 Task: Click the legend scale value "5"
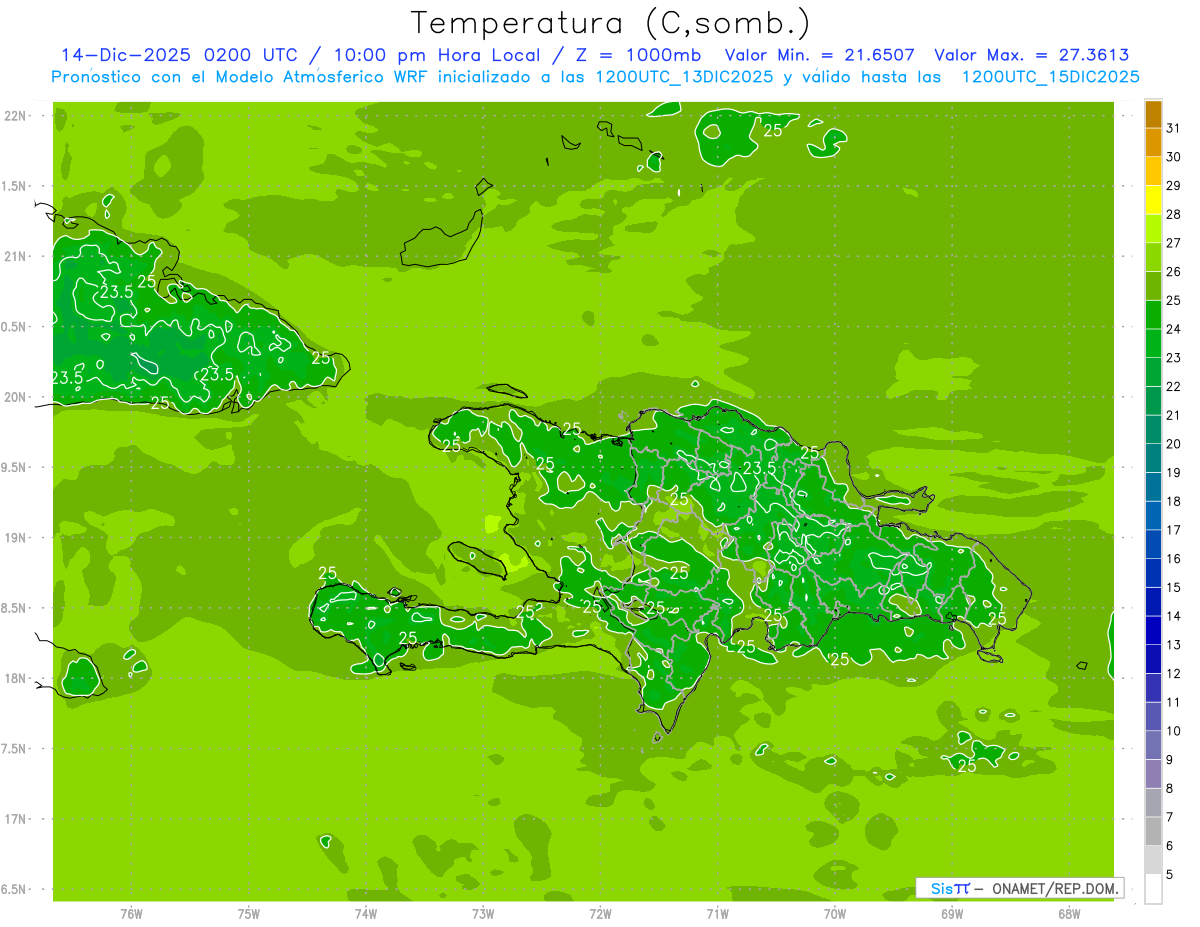coord(1170,875)
